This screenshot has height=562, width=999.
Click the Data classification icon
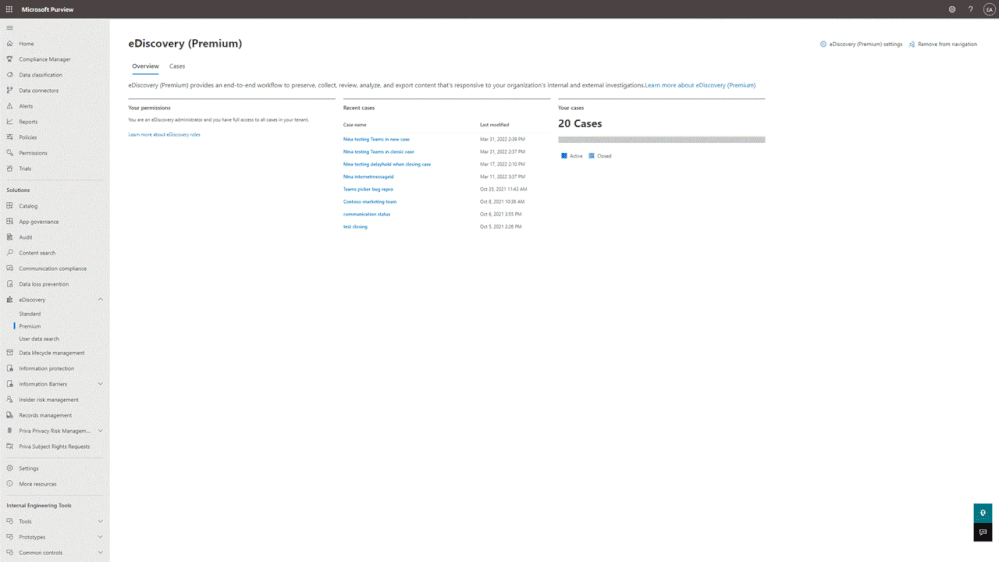(x=10, y=75)
